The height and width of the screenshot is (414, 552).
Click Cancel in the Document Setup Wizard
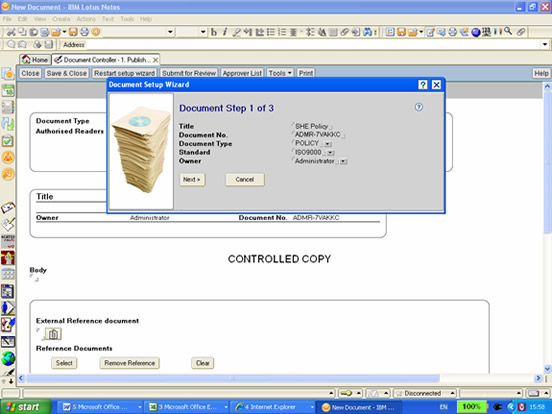(x=245, y=180)
